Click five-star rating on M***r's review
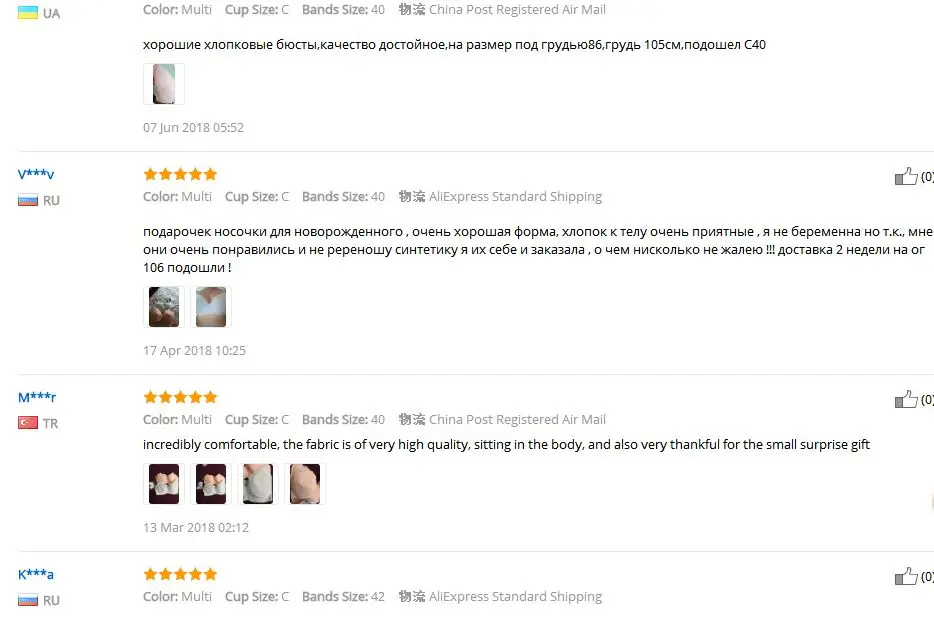The height and width of the screenshot is (621, 934). pos(180,397)
